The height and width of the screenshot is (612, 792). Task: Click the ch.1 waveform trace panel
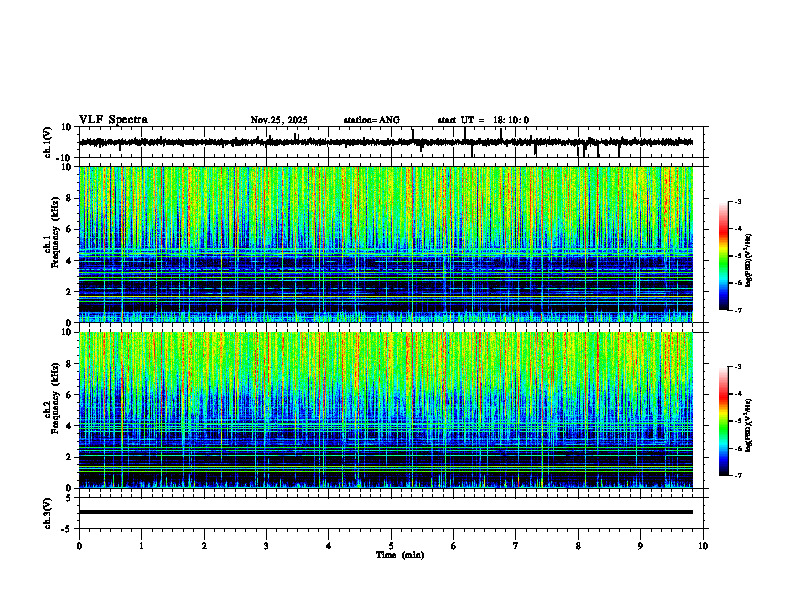pos(393,142)
